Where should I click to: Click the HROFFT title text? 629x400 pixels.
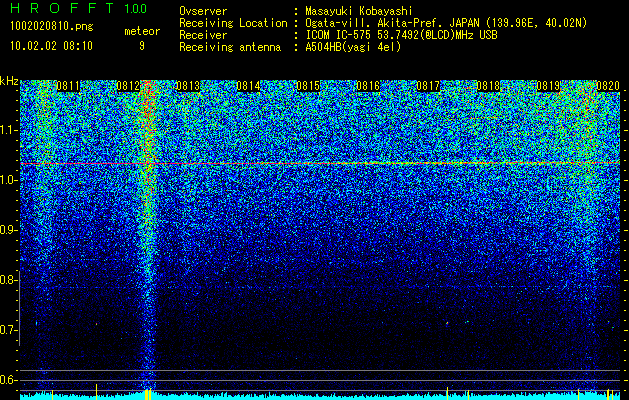coord(61,8)
